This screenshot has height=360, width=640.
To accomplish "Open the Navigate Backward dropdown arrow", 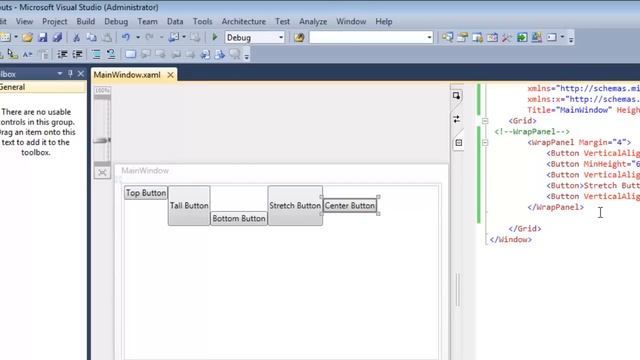I will [184, 38].
